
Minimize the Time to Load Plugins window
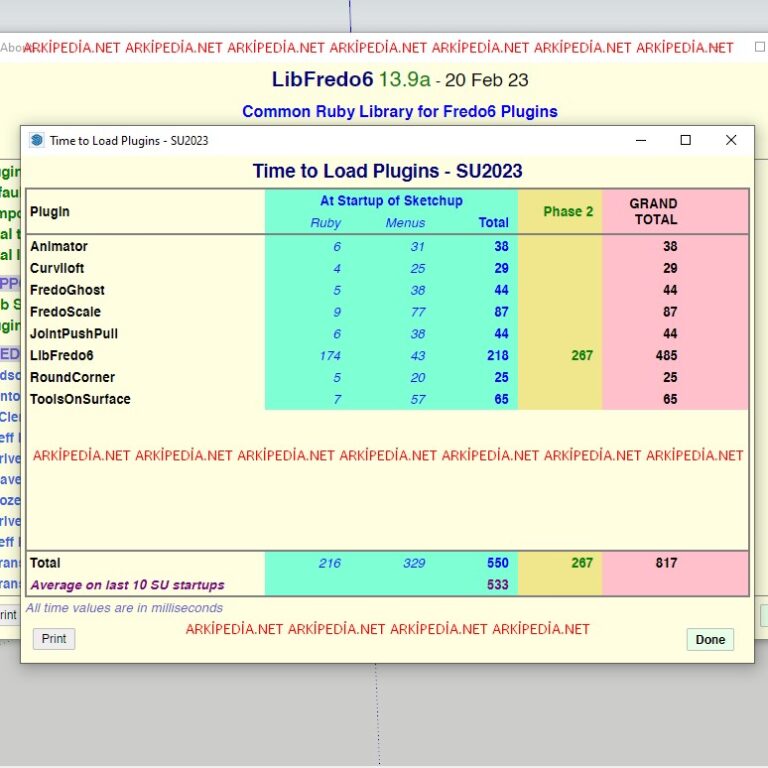(641, 140)
